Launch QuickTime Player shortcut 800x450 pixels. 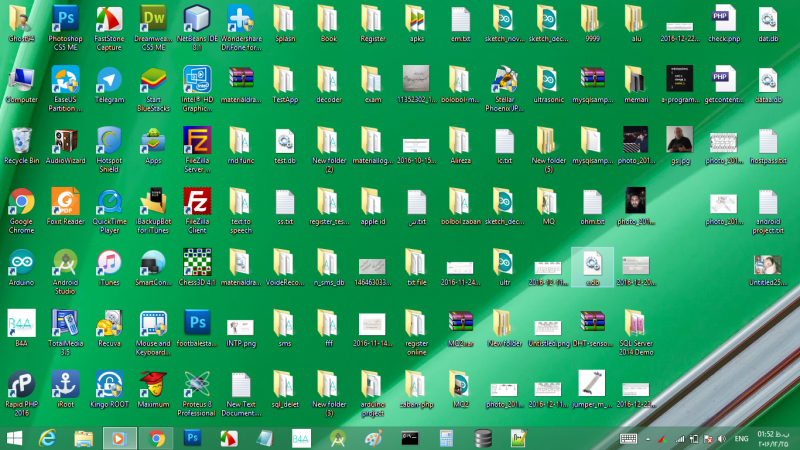[109, 211]
